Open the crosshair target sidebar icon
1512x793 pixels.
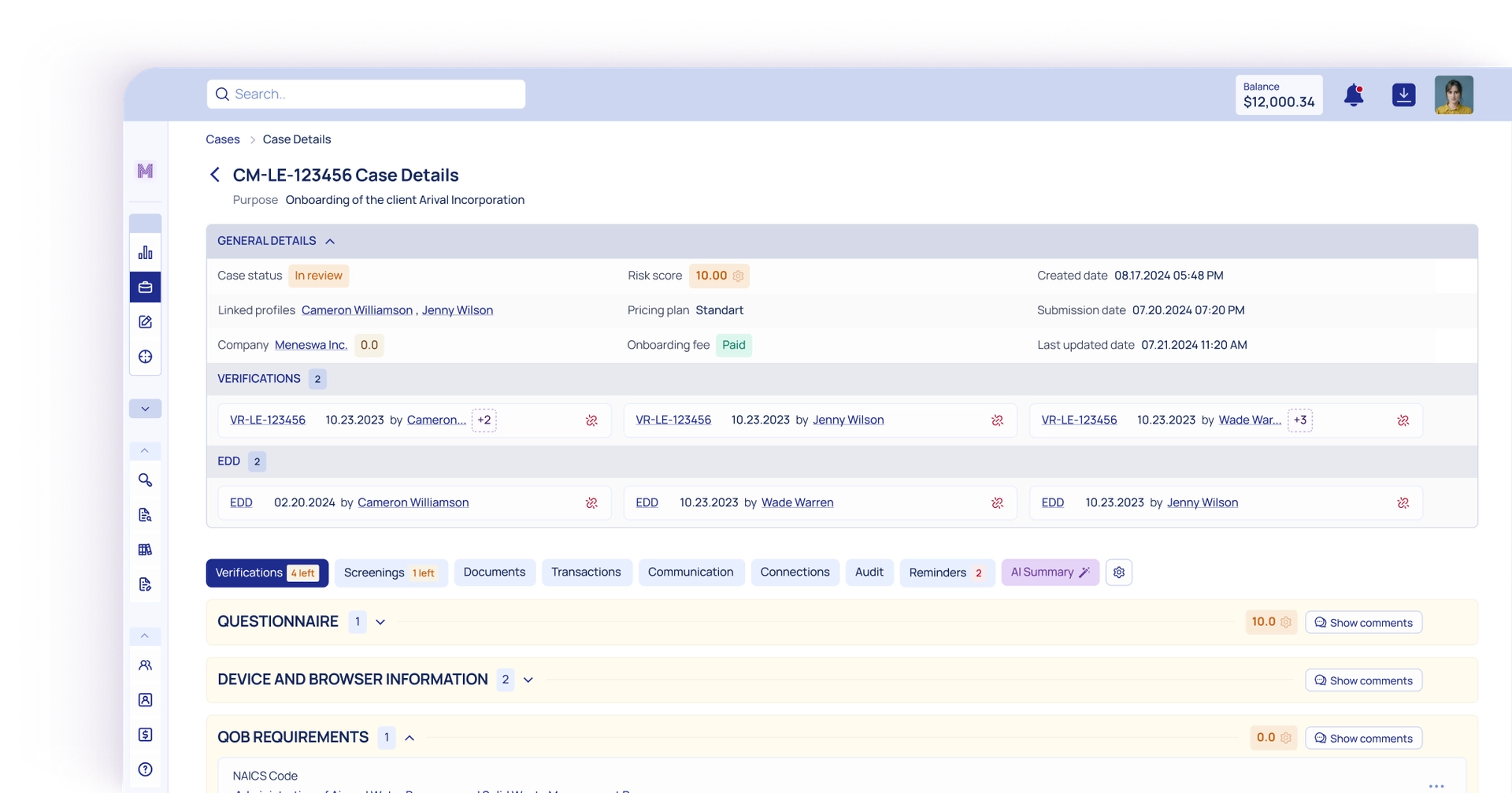145,357
